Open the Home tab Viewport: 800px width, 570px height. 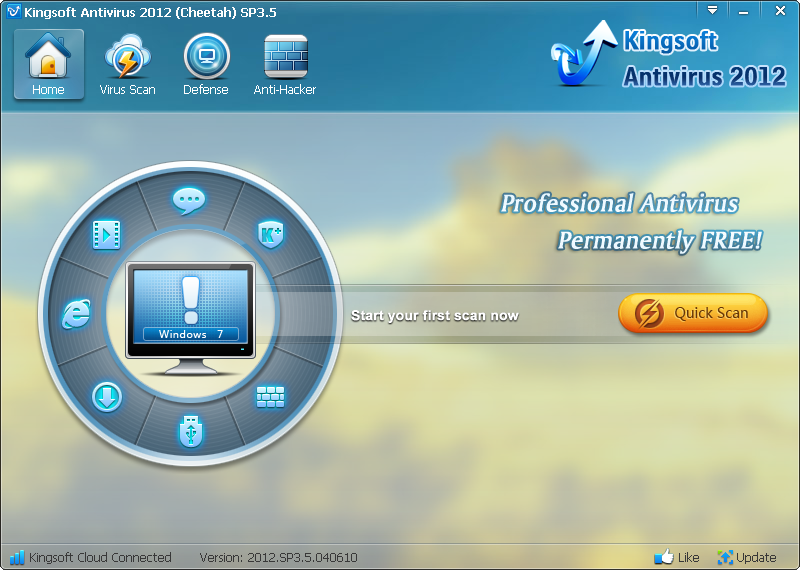[x=48, y=64]
